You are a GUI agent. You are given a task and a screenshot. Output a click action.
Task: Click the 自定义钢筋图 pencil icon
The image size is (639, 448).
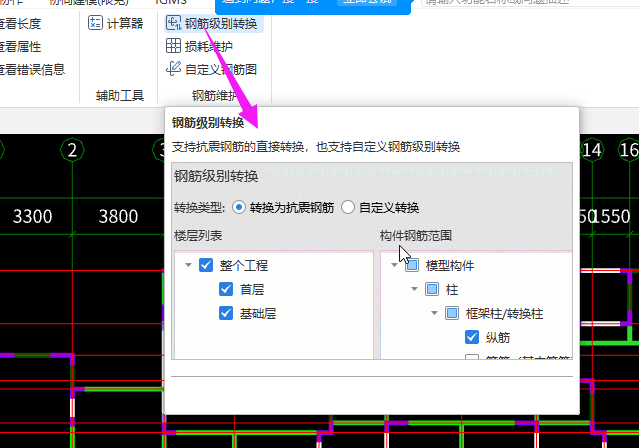click(x=174, y=68)
